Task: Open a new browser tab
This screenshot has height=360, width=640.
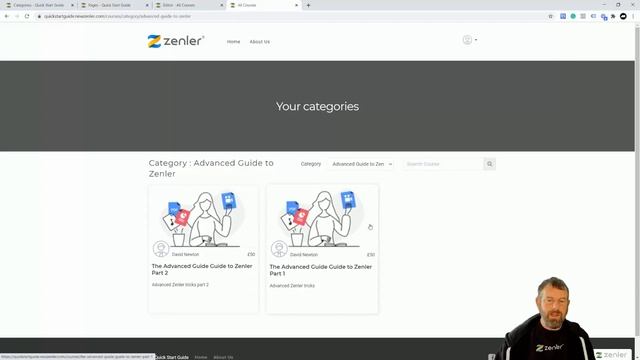Action: (308, 5)
